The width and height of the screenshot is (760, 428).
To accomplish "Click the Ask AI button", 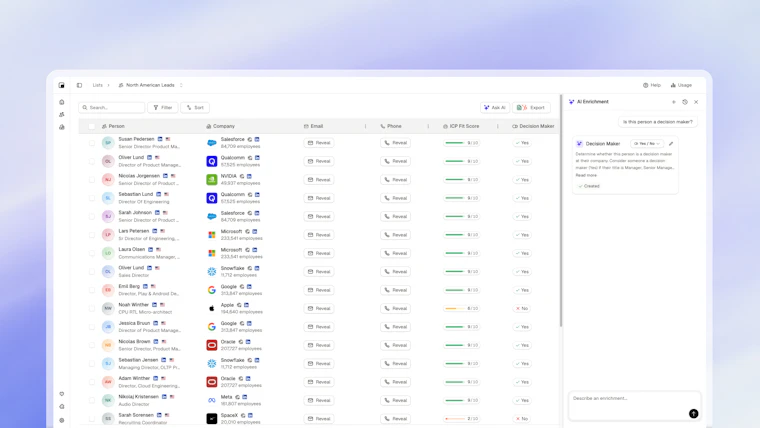I will 495,108.
